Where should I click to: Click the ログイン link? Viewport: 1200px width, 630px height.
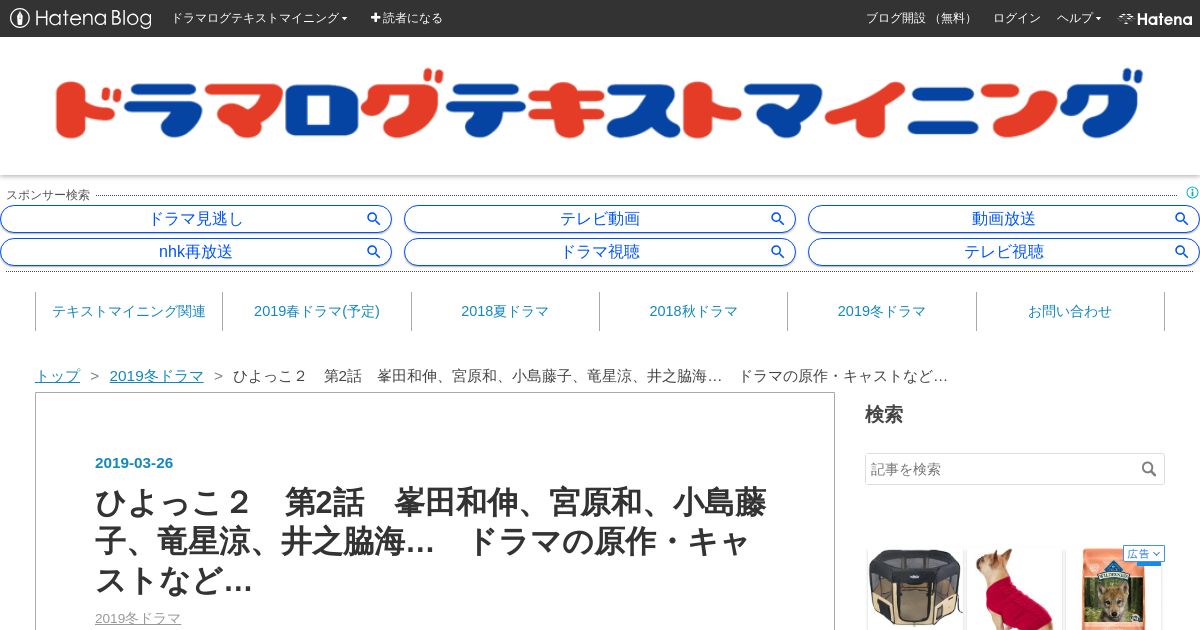(x=1016, y=18)
